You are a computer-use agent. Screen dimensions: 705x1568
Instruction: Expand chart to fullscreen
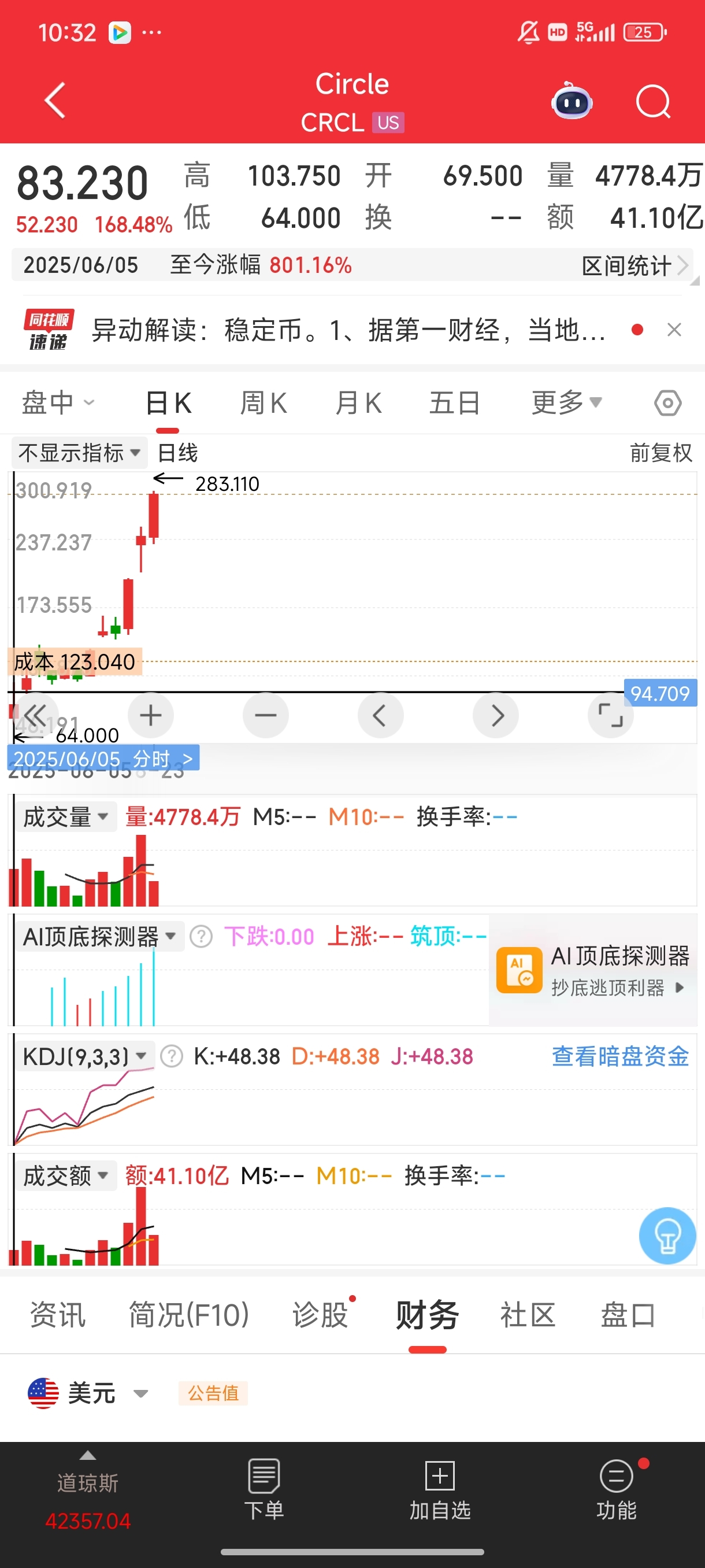click(611, 715)
